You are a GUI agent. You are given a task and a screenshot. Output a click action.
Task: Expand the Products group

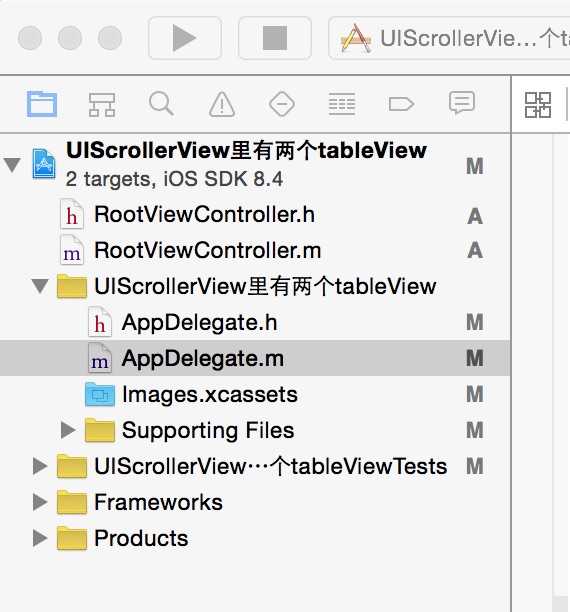[x=40, y=538]
